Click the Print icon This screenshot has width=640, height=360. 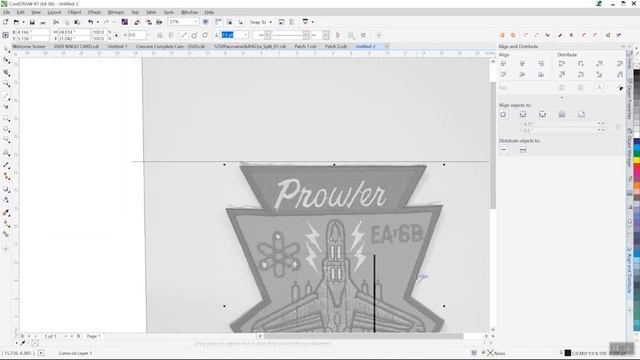click(42, 22)
